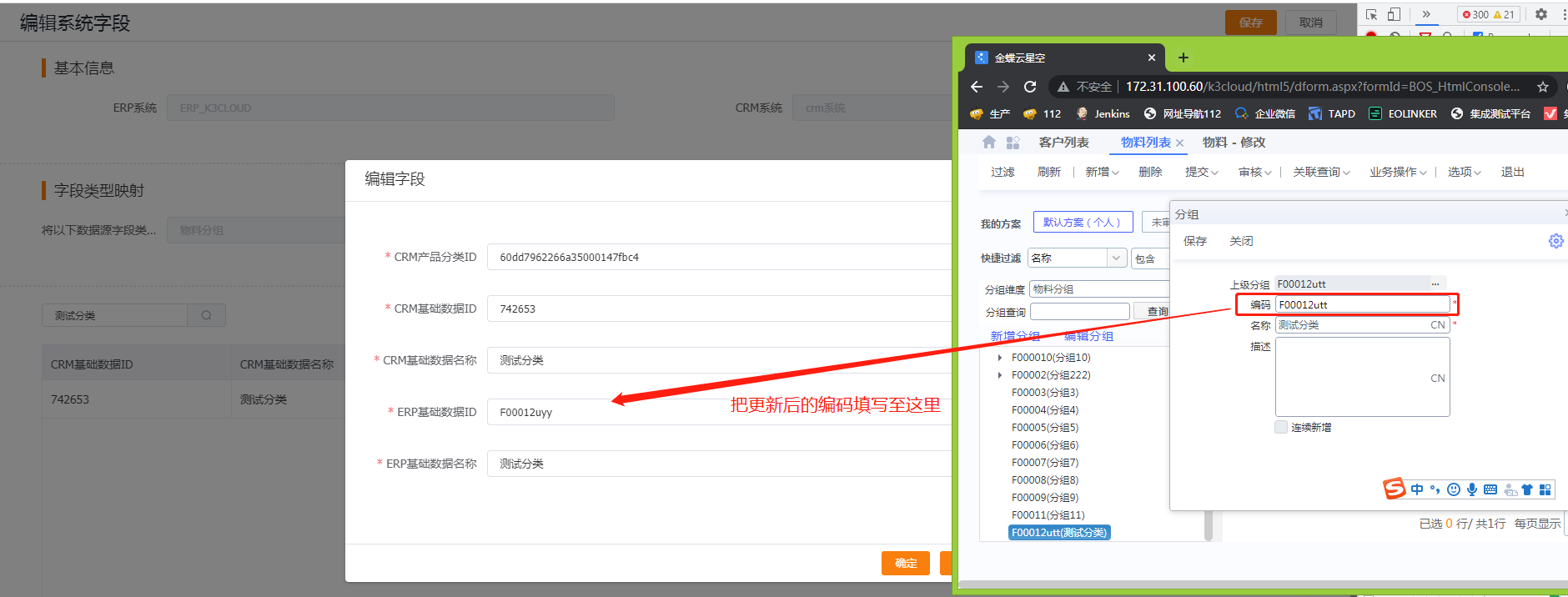Click the ERP基础数据ID input field

point(719,412)
